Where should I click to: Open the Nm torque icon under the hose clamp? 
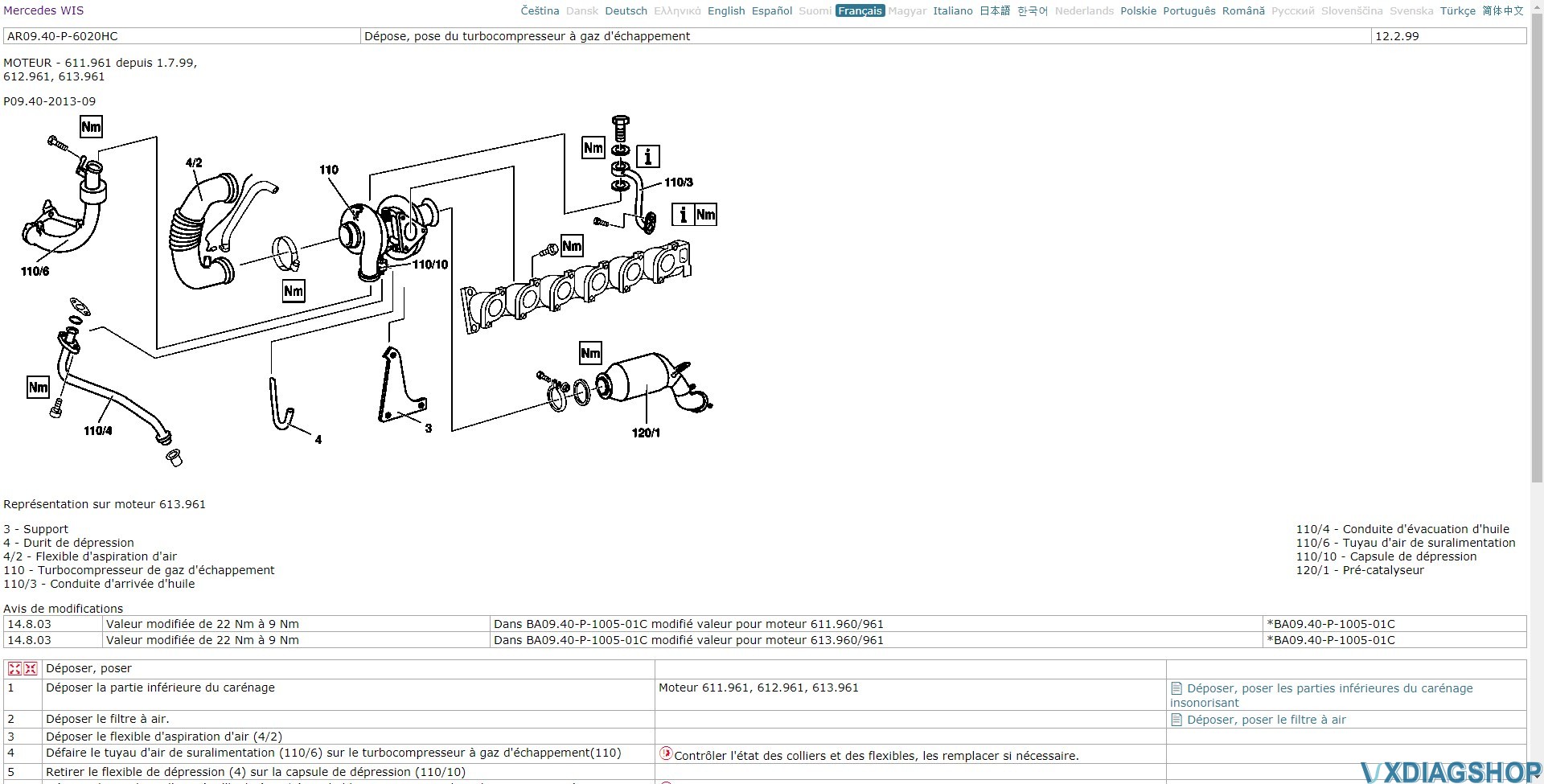(x=294, y=291)
